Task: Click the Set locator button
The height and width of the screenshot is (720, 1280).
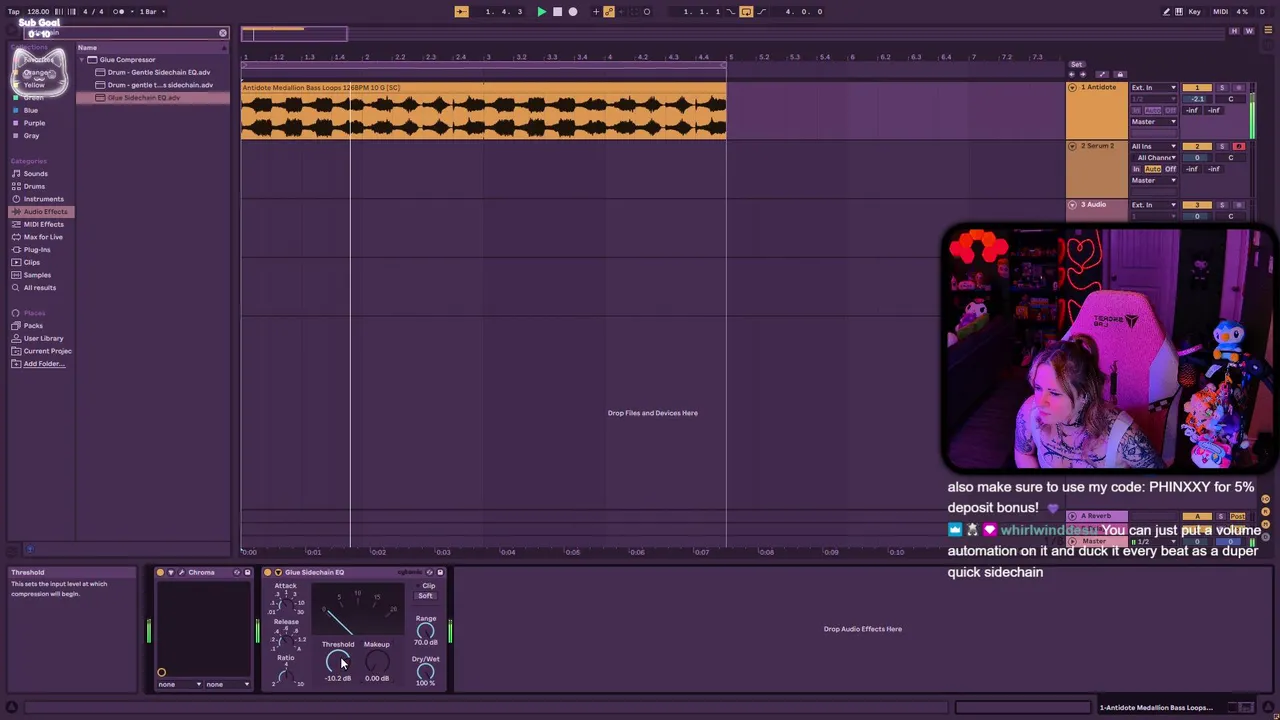Action: point(1076,65)
